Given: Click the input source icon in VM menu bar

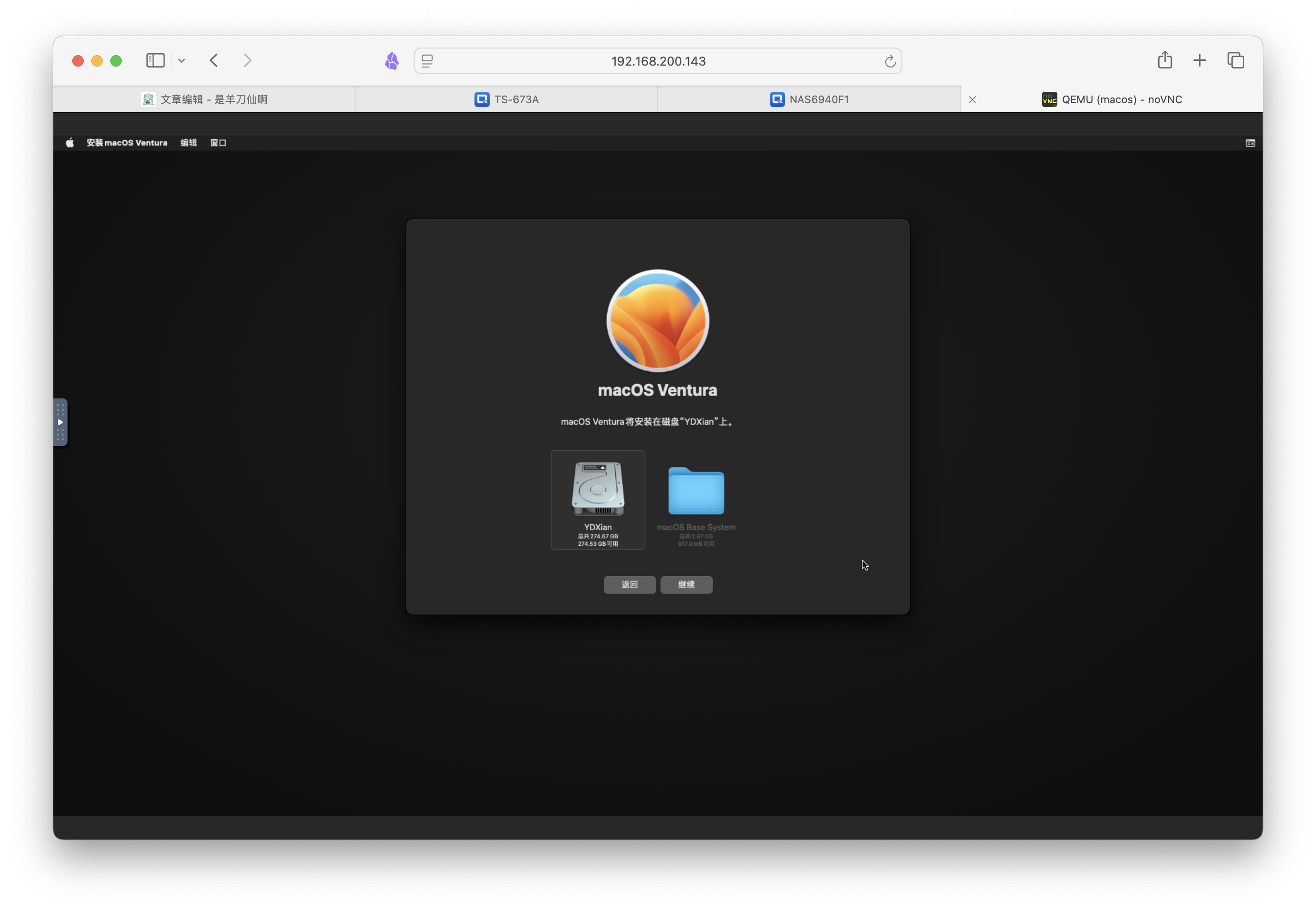Looking at the screenshot, I should click(1250, 143).
